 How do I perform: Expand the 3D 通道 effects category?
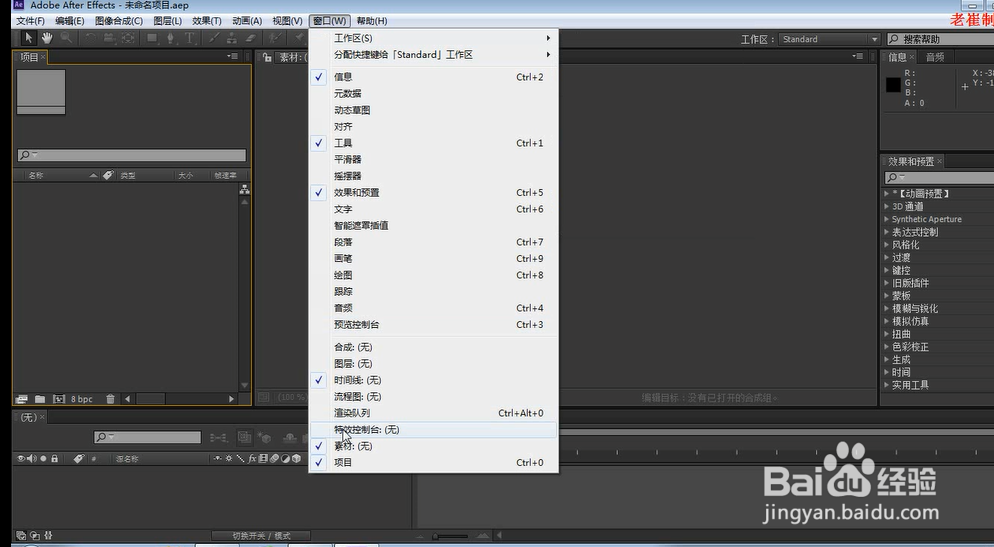[x=887, y=206]
